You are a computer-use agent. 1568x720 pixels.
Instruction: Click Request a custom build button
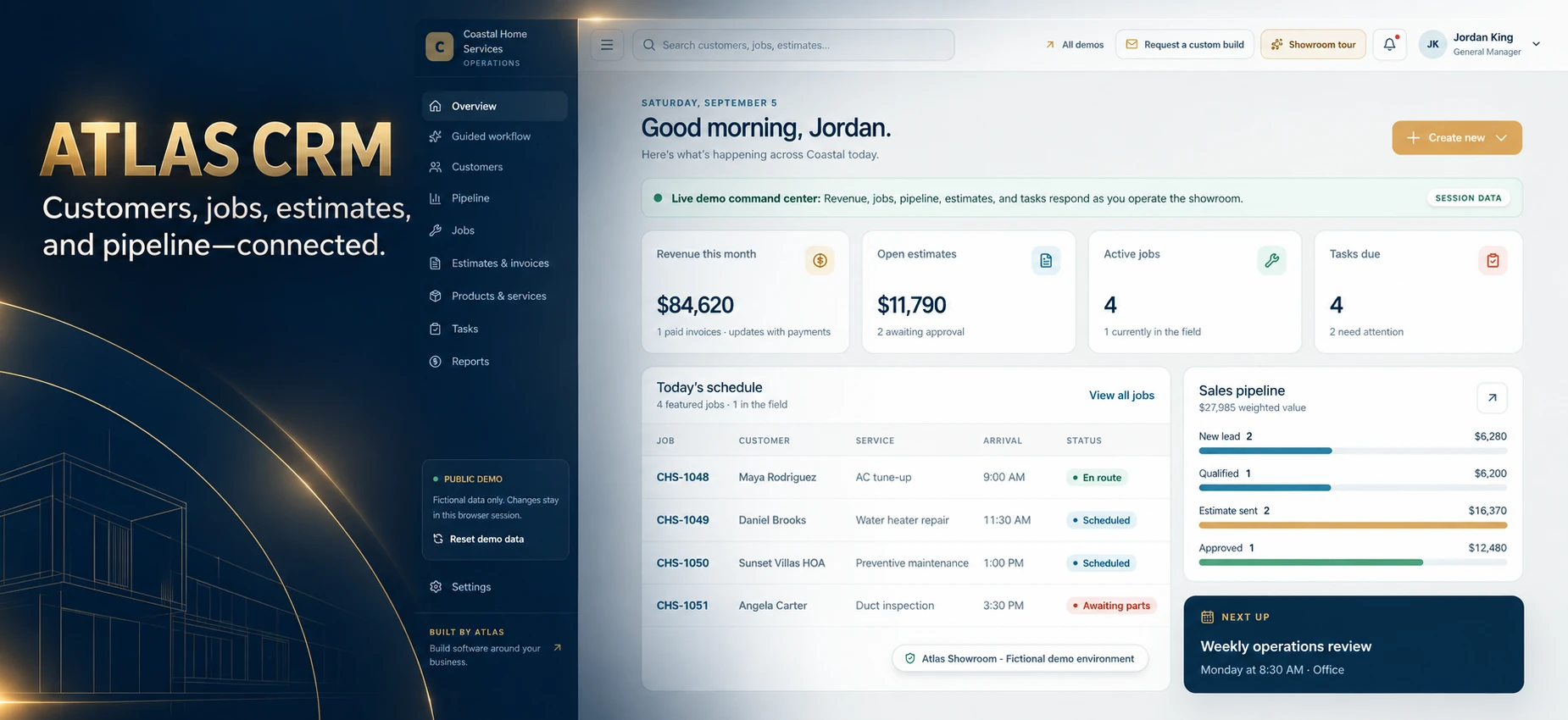(x=1185, y=45)
